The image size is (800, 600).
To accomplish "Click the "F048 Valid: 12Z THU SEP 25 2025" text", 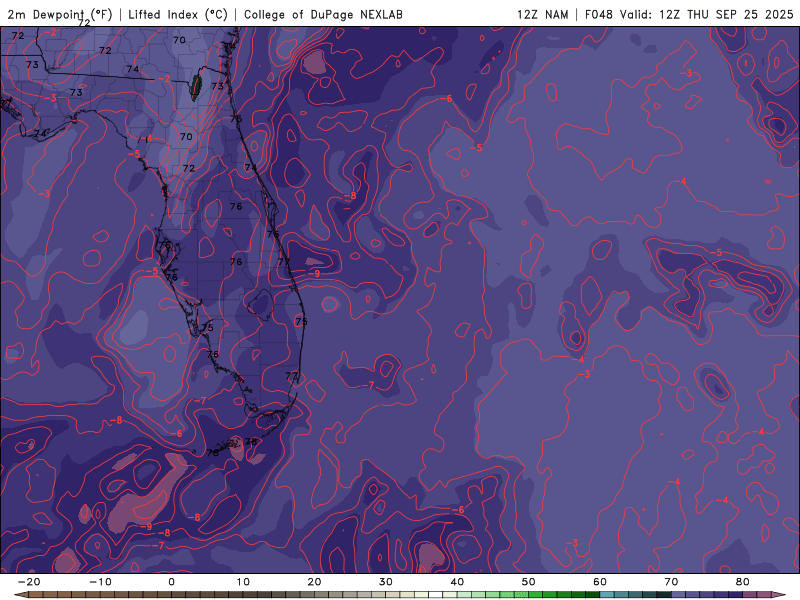I will [689, 14].
